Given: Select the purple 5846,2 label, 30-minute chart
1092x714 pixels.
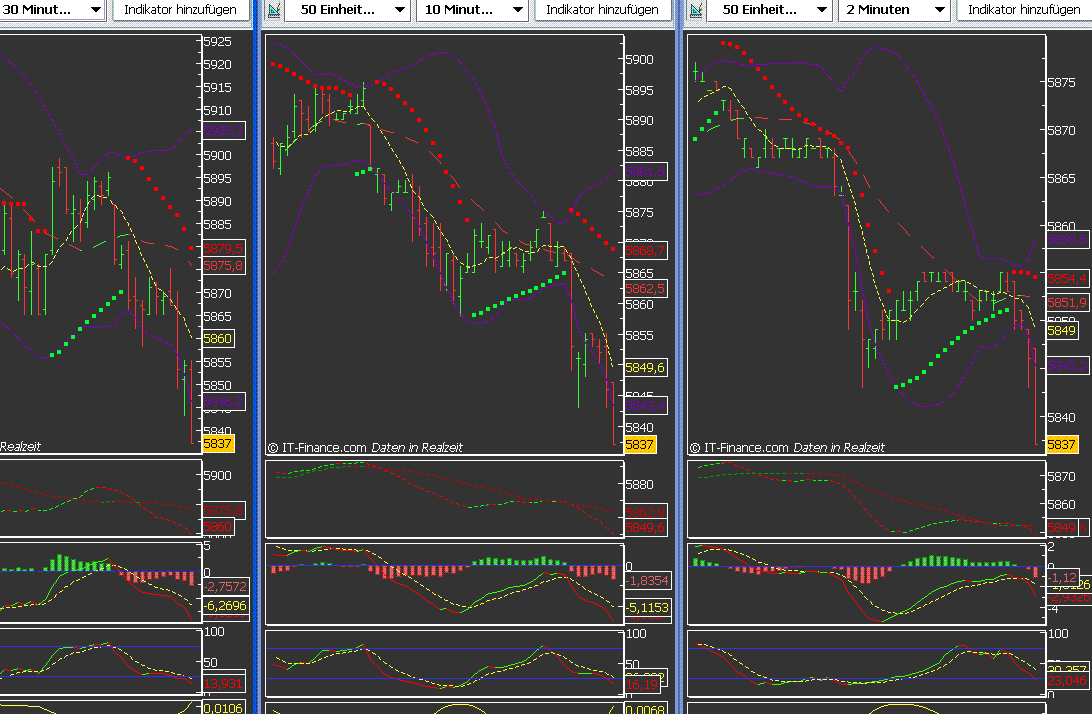Looking at the screenshot, I should click(x=224, y=402).
